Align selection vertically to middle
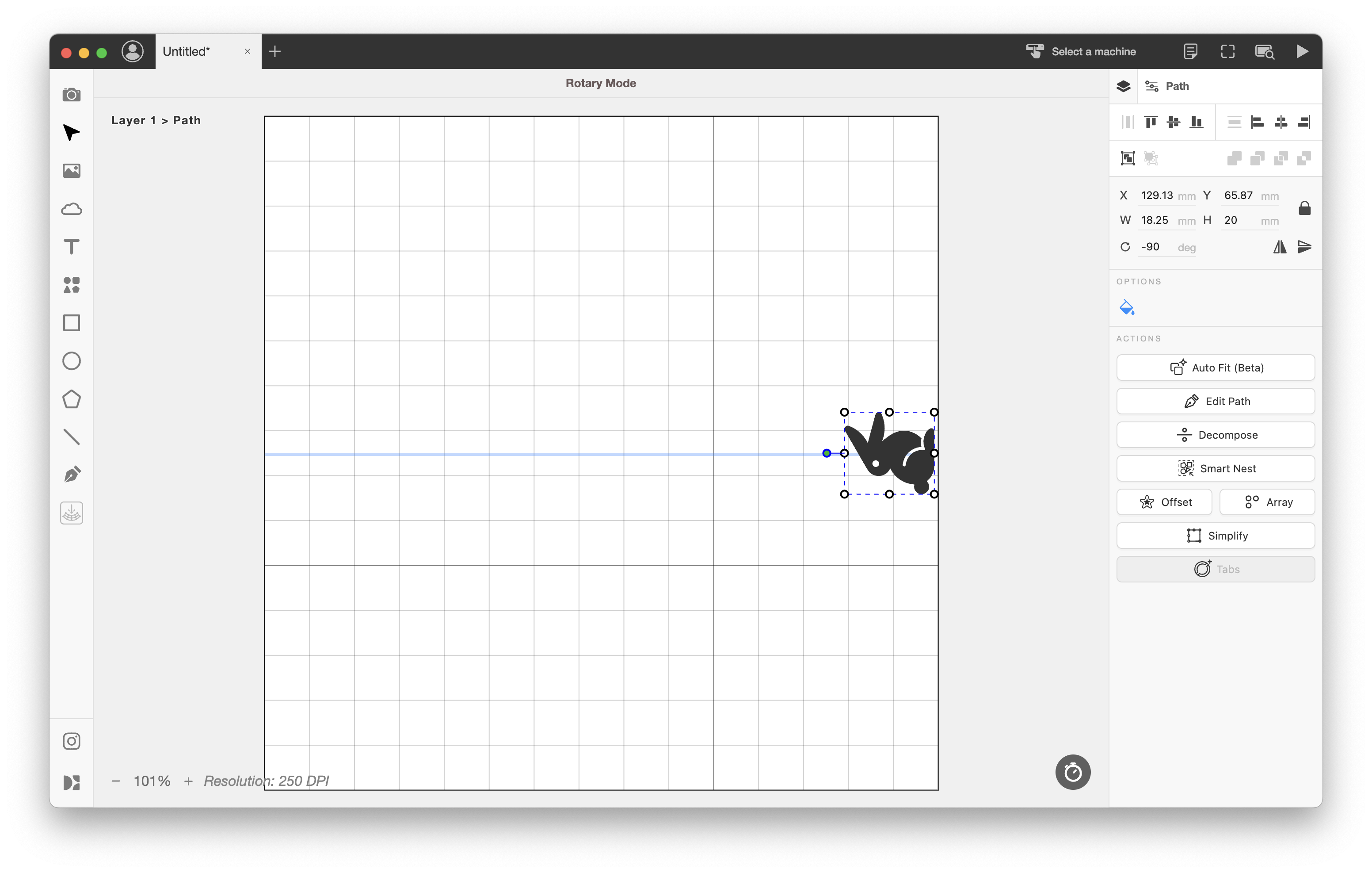The image size is (1372, 873). (x=1173, y=122)
